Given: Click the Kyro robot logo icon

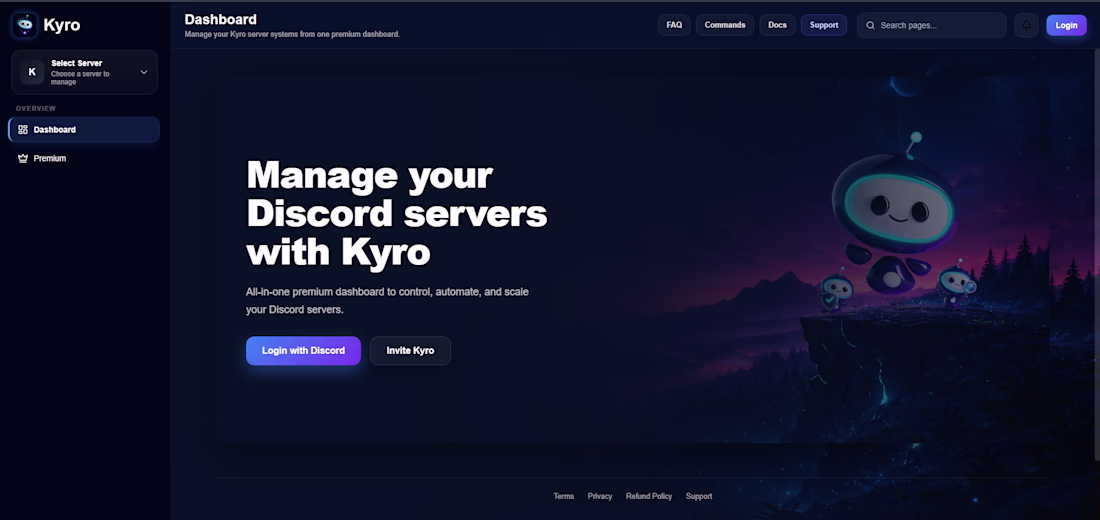Looking at the screenshot, I should (25, 25).
